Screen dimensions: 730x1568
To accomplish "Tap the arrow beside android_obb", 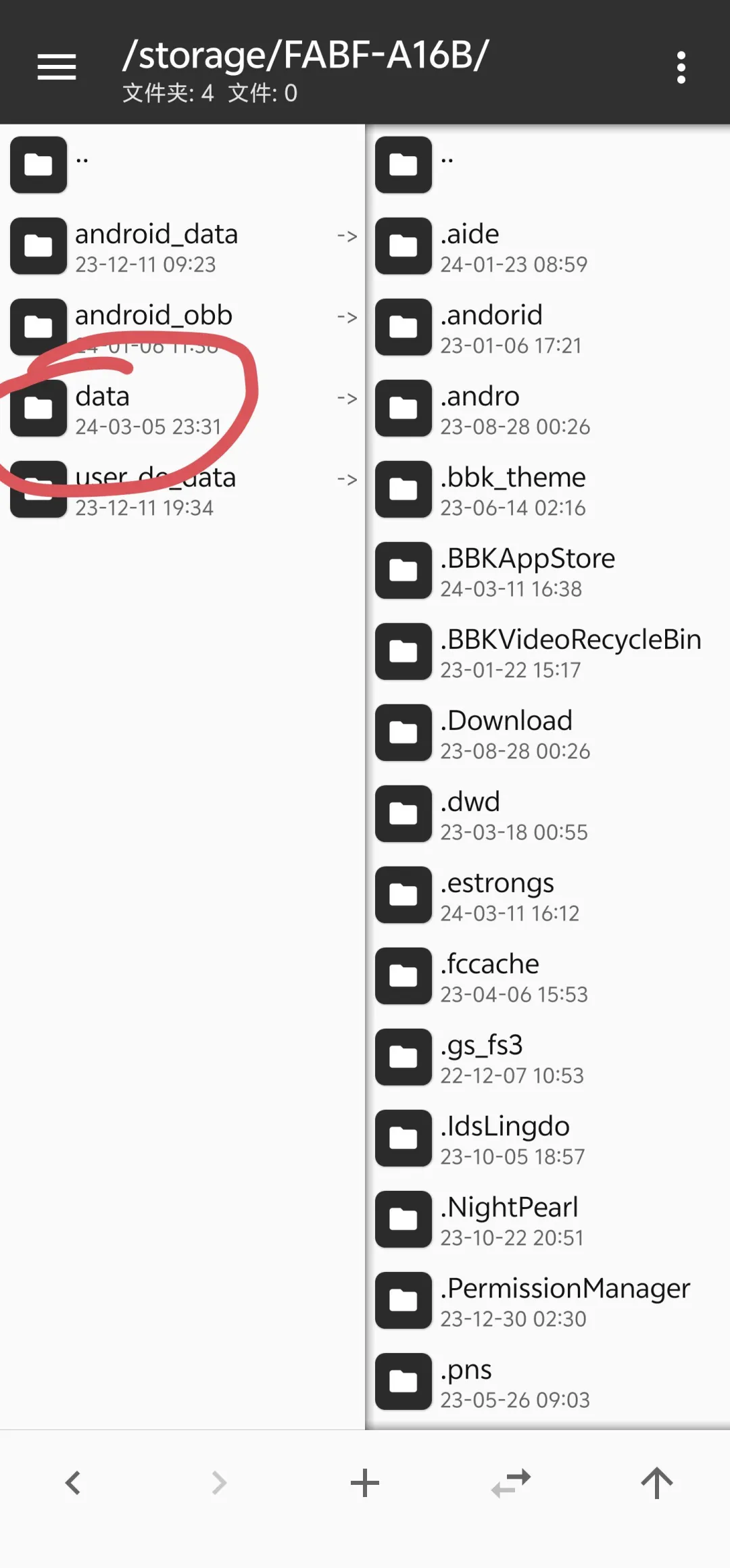I will [x=347, y=317].
